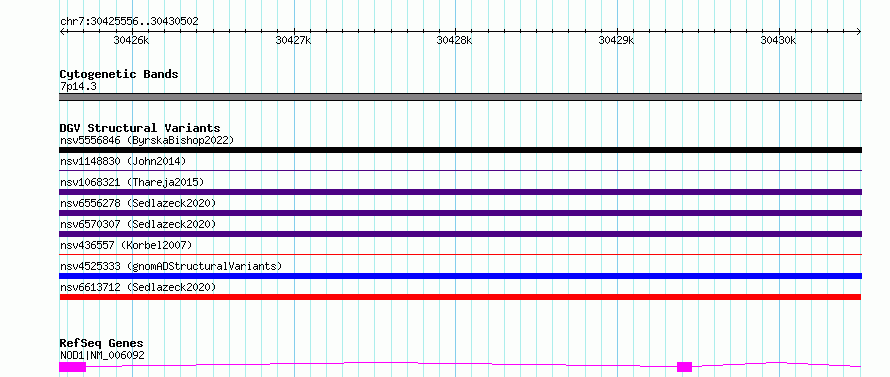Click the 30427k ruler tick label
The width and height of the screenshot is (890, 377).
[x=293, y=40]
